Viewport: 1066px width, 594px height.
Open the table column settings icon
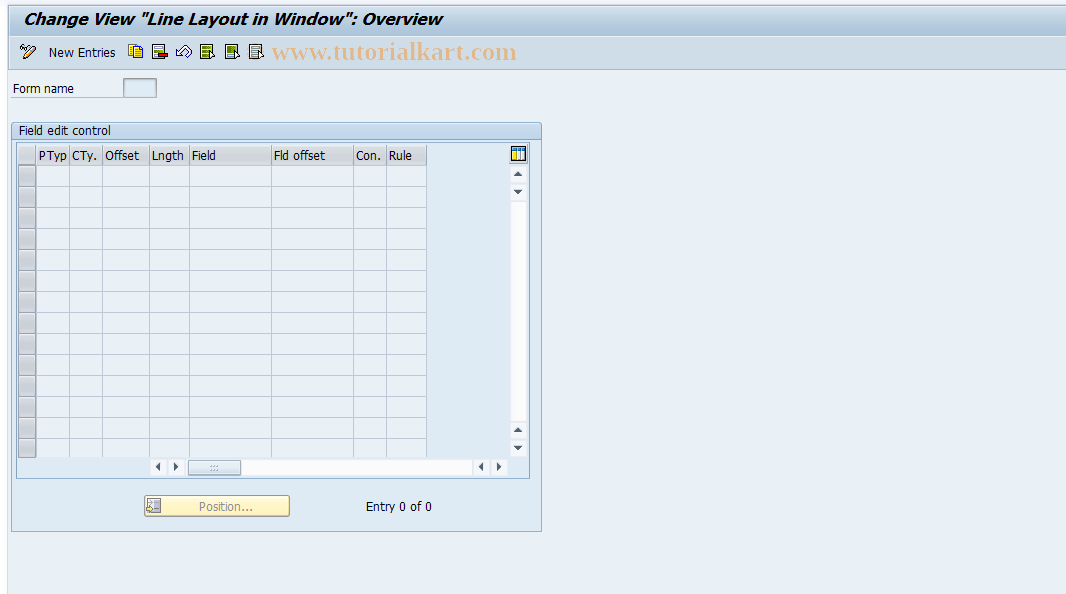tap(518, 154)
